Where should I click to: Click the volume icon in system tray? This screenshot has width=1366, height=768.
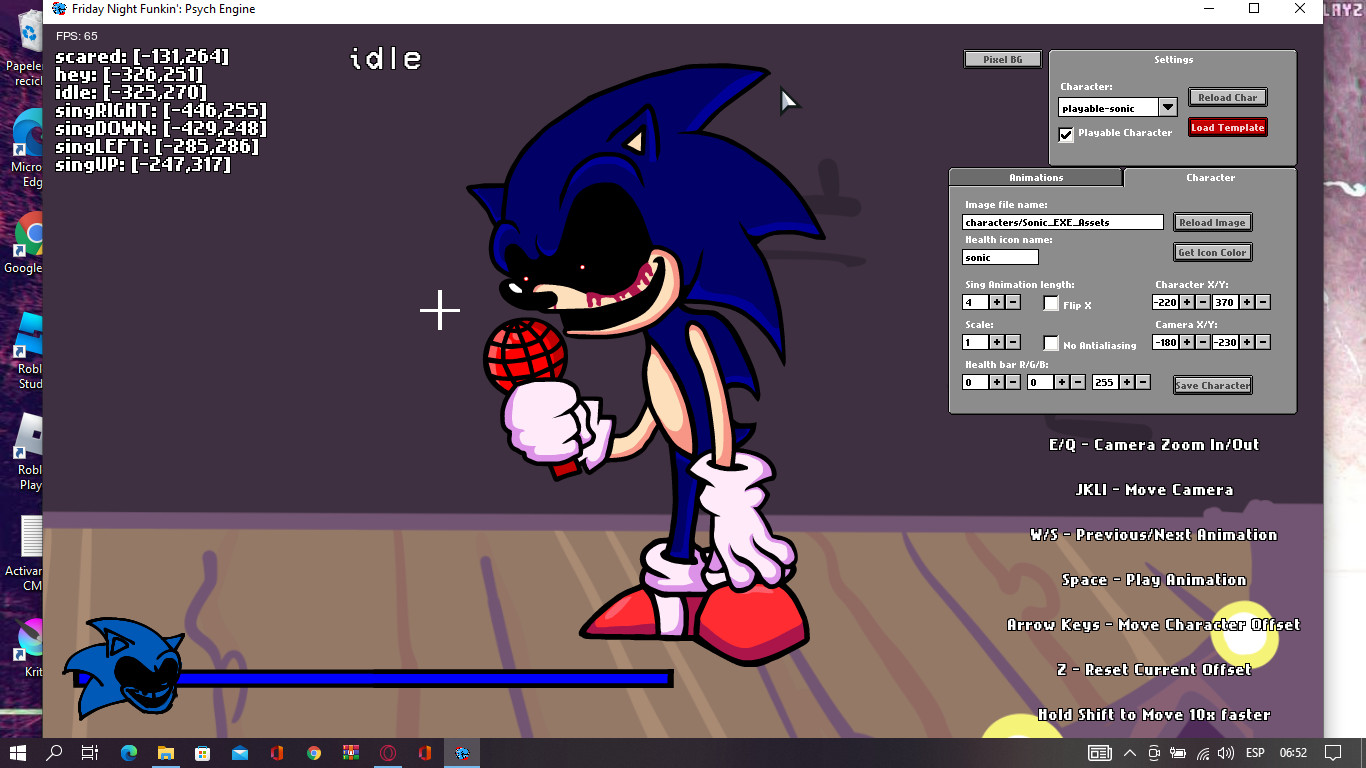[1226, 753]
